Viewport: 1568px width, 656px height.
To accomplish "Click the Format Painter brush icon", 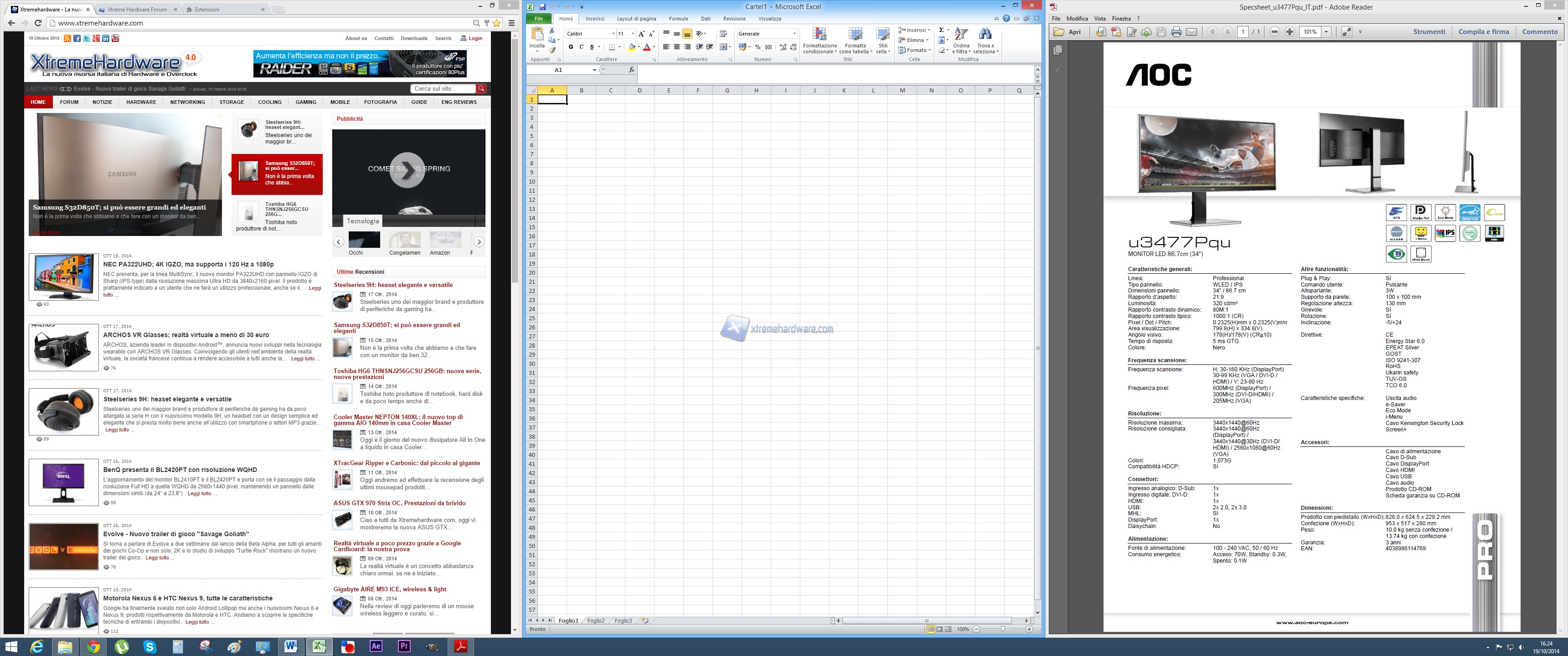I will (x=552, y=51).
